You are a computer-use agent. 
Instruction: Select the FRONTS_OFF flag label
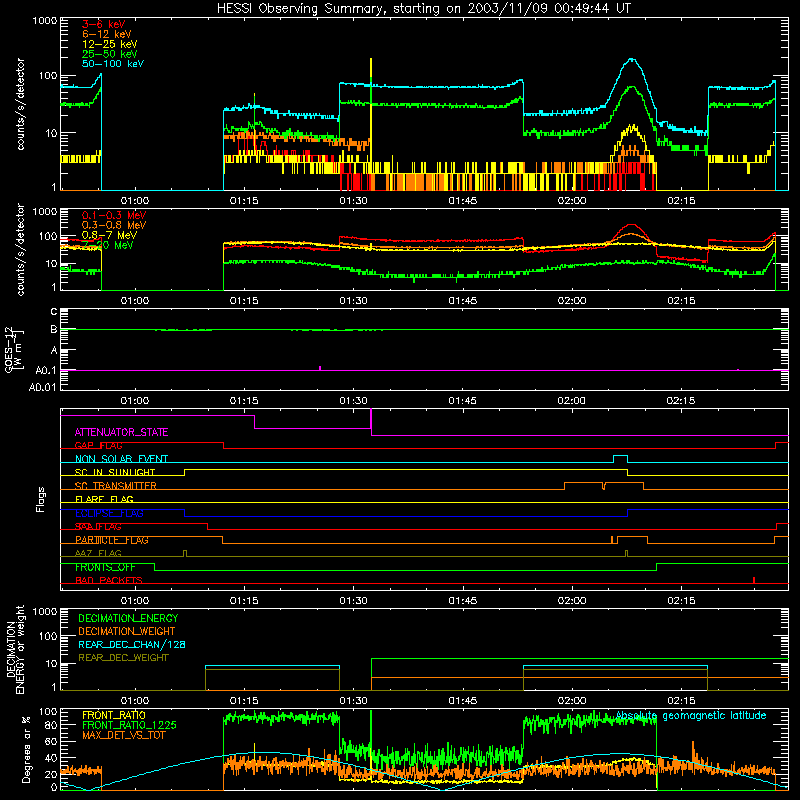[x=105, y=567]
